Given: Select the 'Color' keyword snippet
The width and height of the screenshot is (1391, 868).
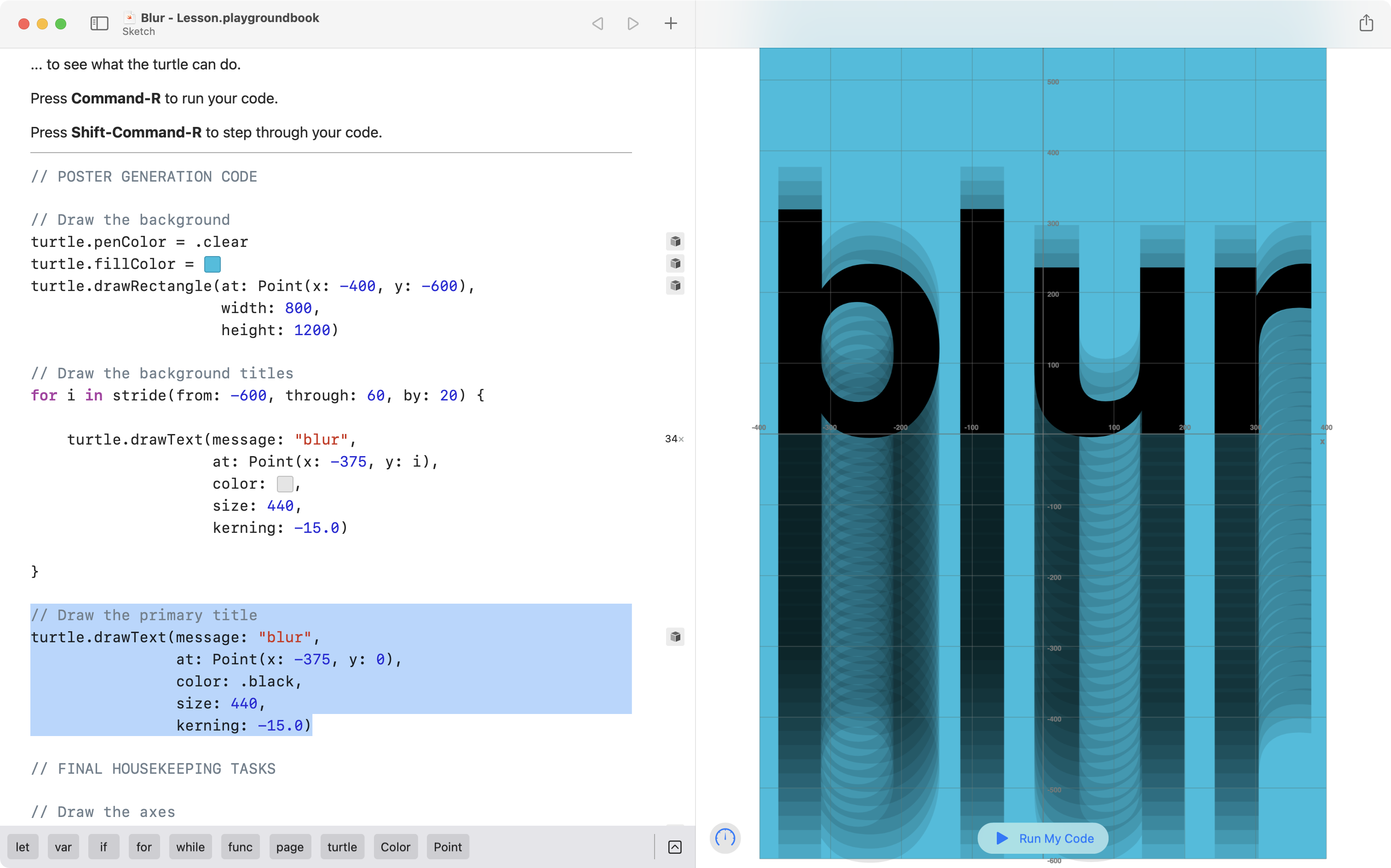Looking at the screenshot, I should 395,846.
